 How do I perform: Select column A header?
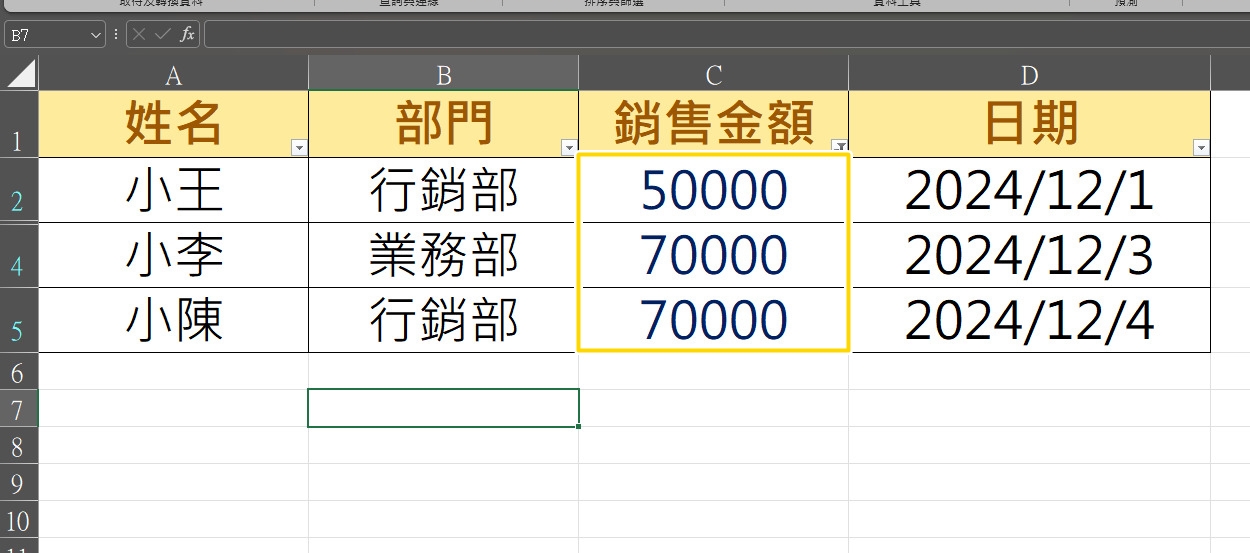[x=173, y=75]
